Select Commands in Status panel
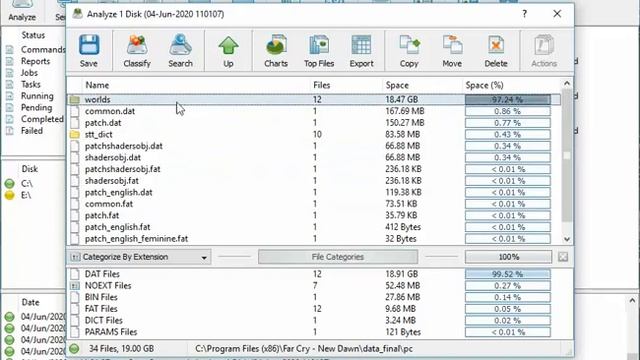The height and width of the screenshot is (360, 640). click(43, 49)
